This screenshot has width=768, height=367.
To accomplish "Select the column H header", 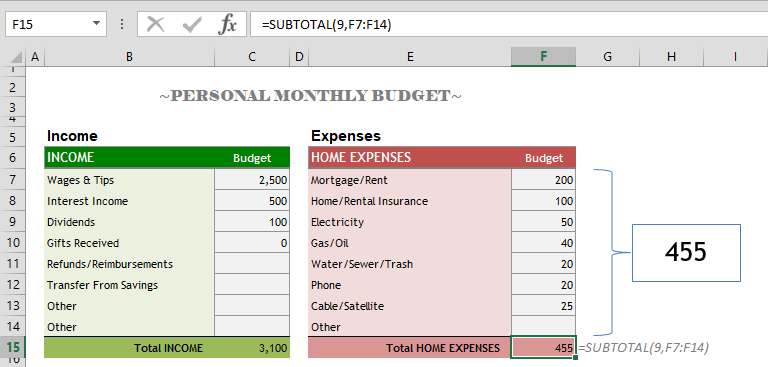I will click(671, 57).
